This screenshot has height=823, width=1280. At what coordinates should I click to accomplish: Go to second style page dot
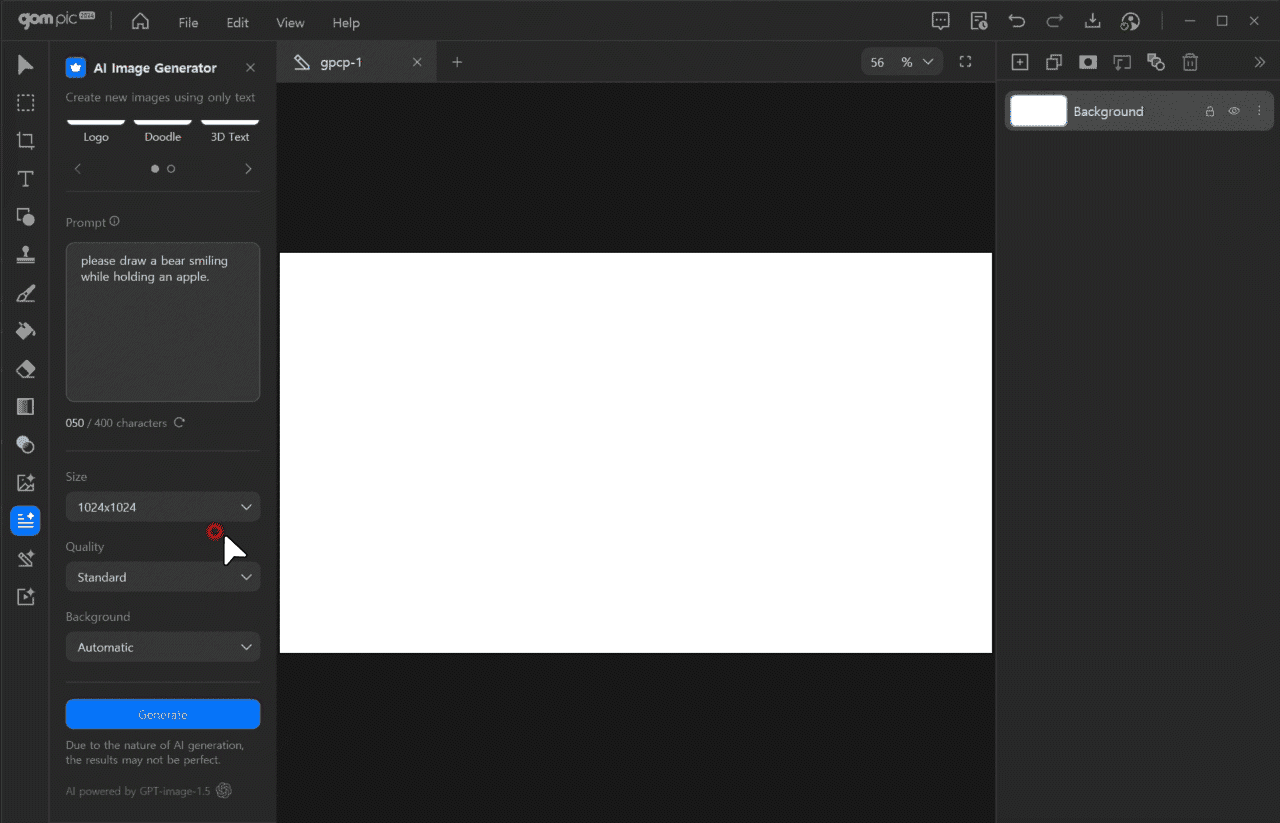[171, 169]
